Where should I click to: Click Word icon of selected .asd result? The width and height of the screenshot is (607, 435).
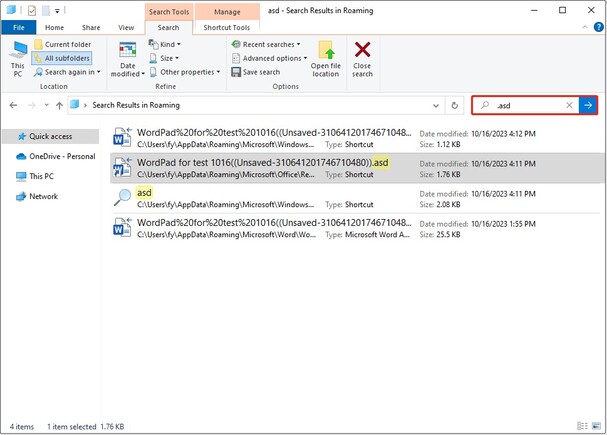tap(122, 168)
